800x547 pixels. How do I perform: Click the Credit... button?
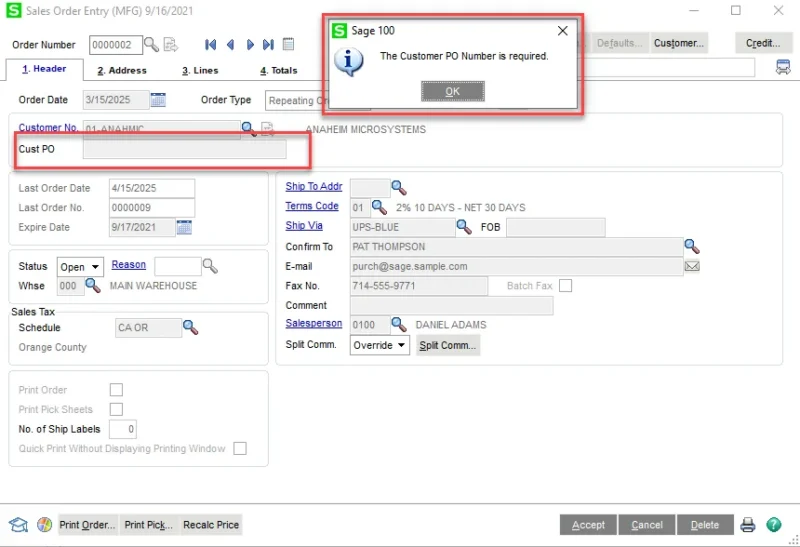click(763, 43)
